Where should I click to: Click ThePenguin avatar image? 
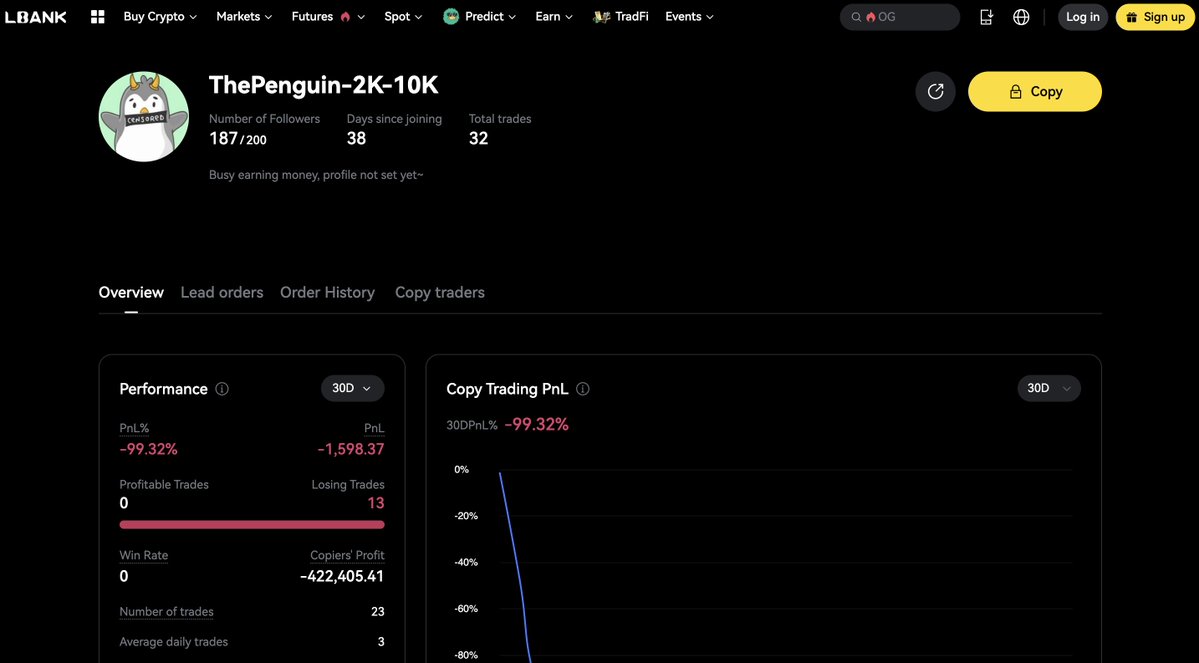coord(144,117)
